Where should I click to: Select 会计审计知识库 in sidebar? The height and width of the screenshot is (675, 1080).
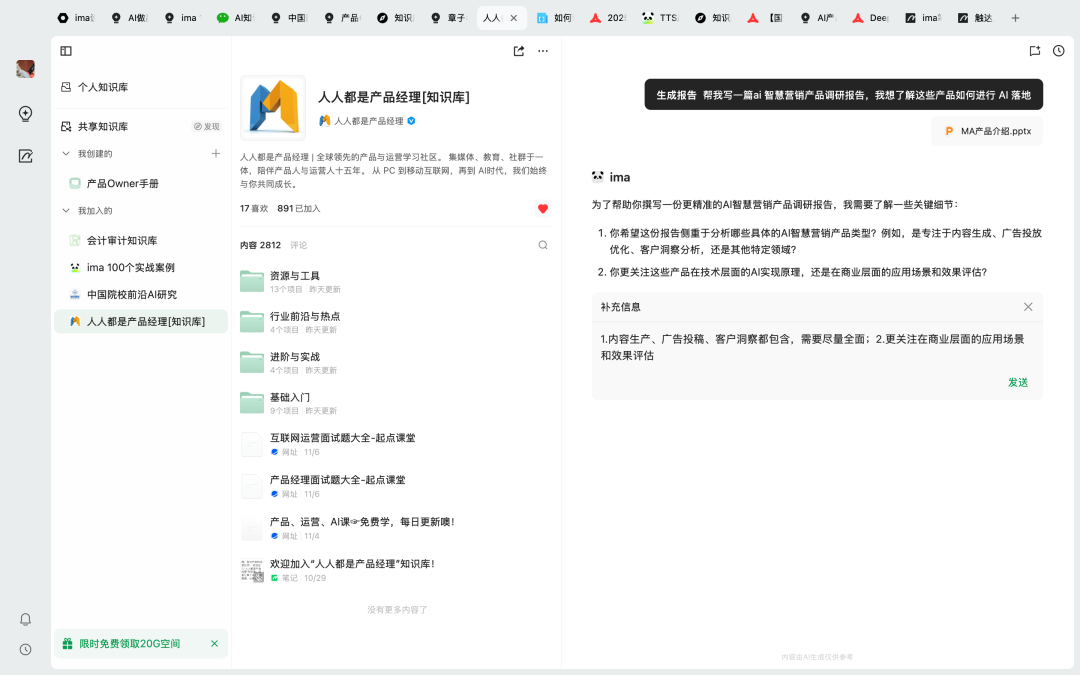point(121,241)
